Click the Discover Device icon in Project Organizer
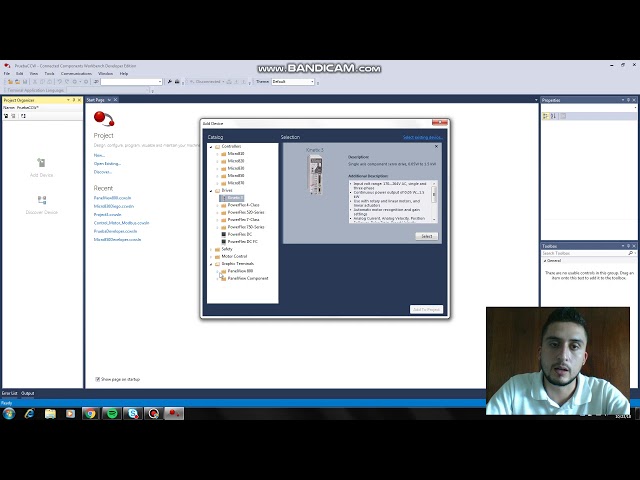This screenshot has height=480, width=640. click(42, 200)
